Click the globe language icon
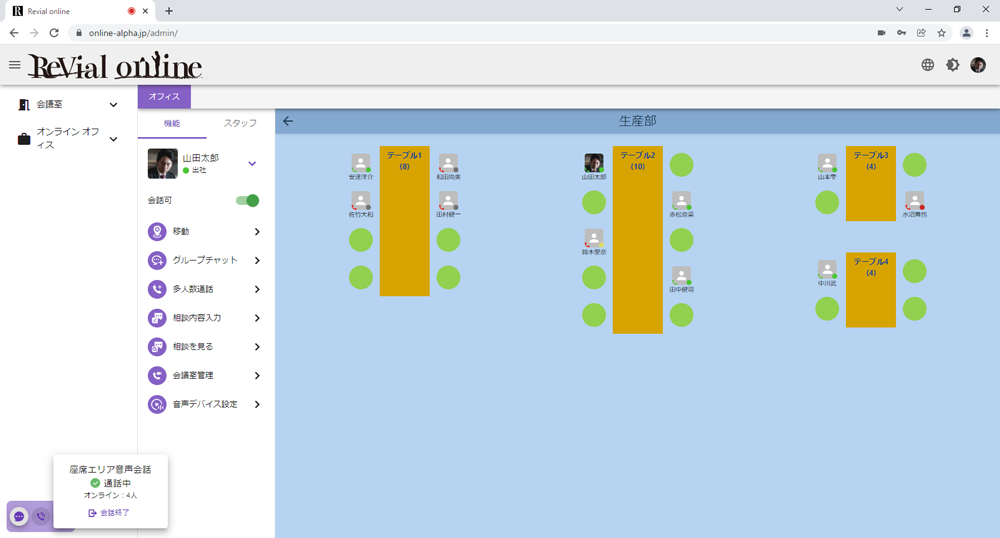1000x538 pixels. 927,65
